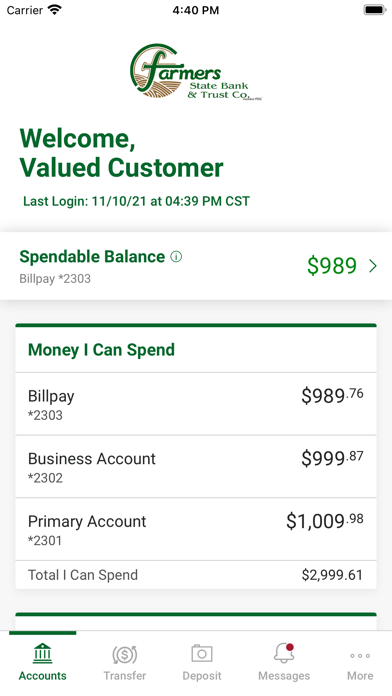This screenshot has height=696, width=392.
Task: Select the Business Account *2302 row
Action: 196,467
